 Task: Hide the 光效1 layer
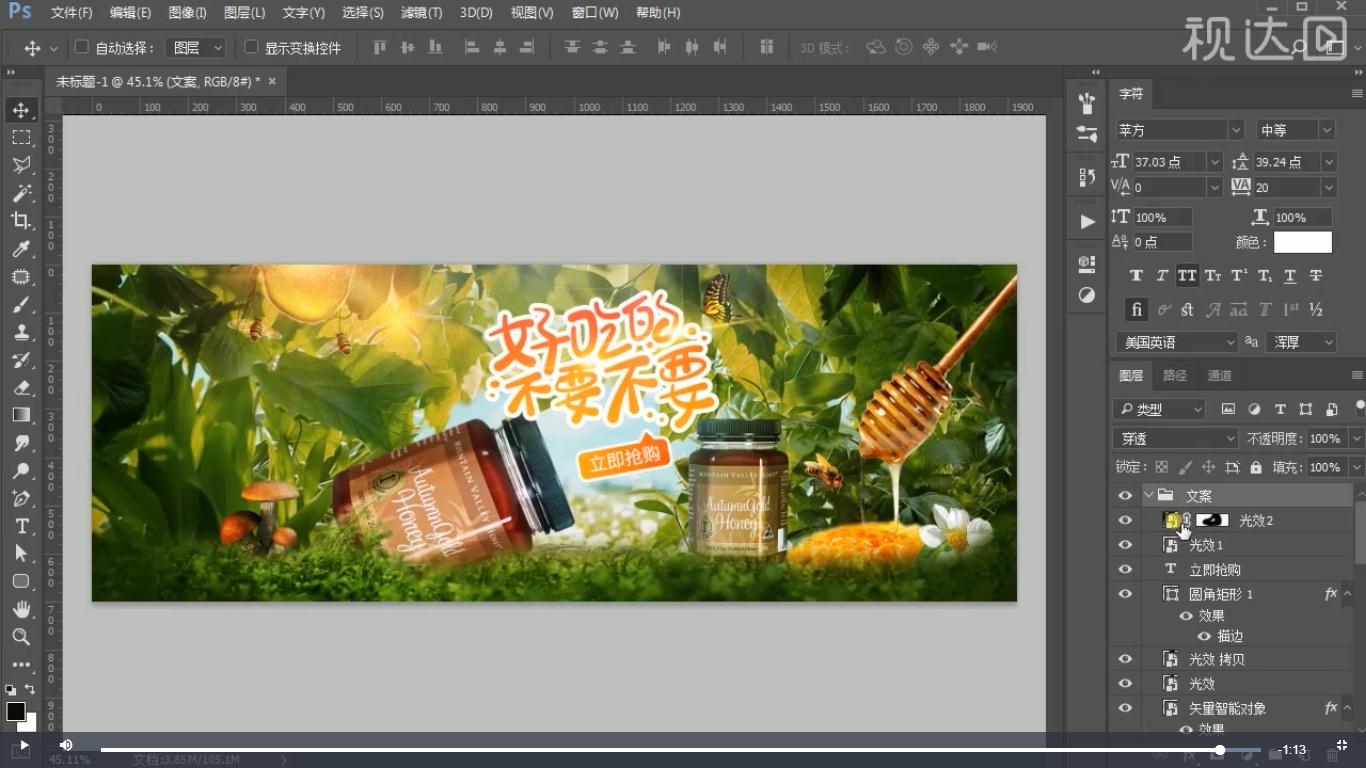point(1125,545)
